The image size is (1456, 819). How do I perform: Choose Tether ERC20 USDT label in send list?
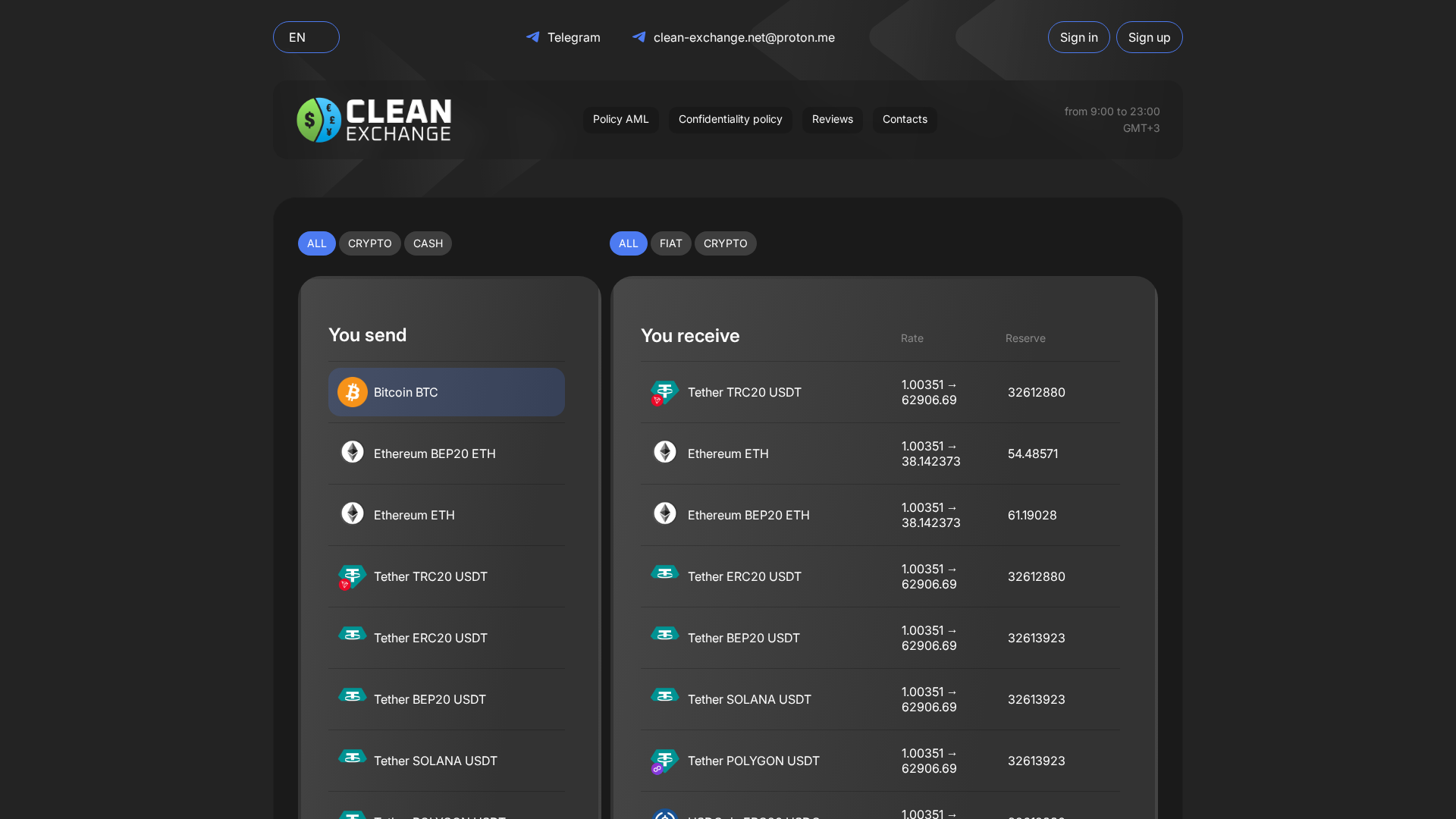pos(431,638)
